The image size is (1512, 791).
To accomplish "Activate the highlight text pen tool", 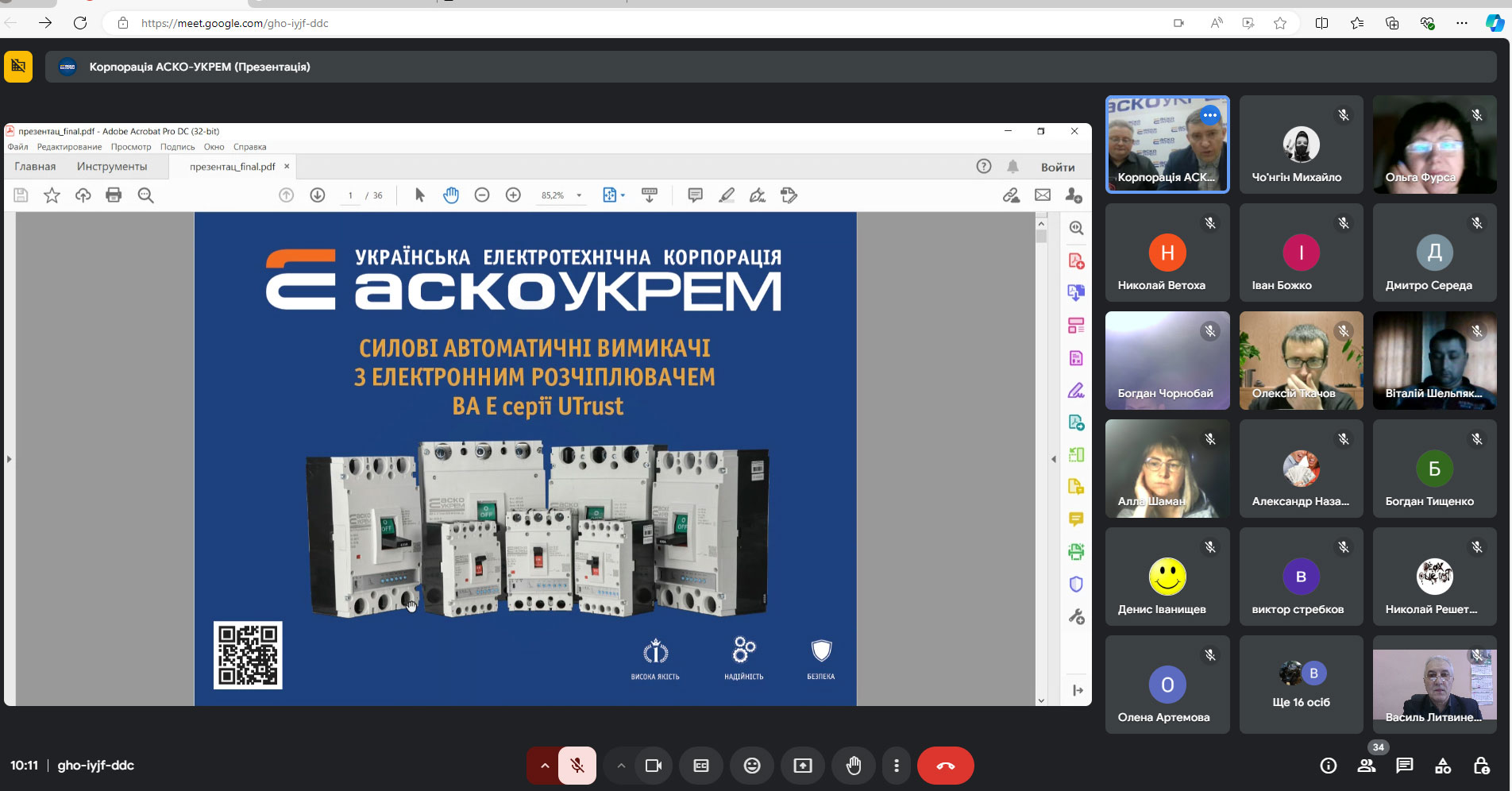I will pyautogui.click(x=727, y=195).
